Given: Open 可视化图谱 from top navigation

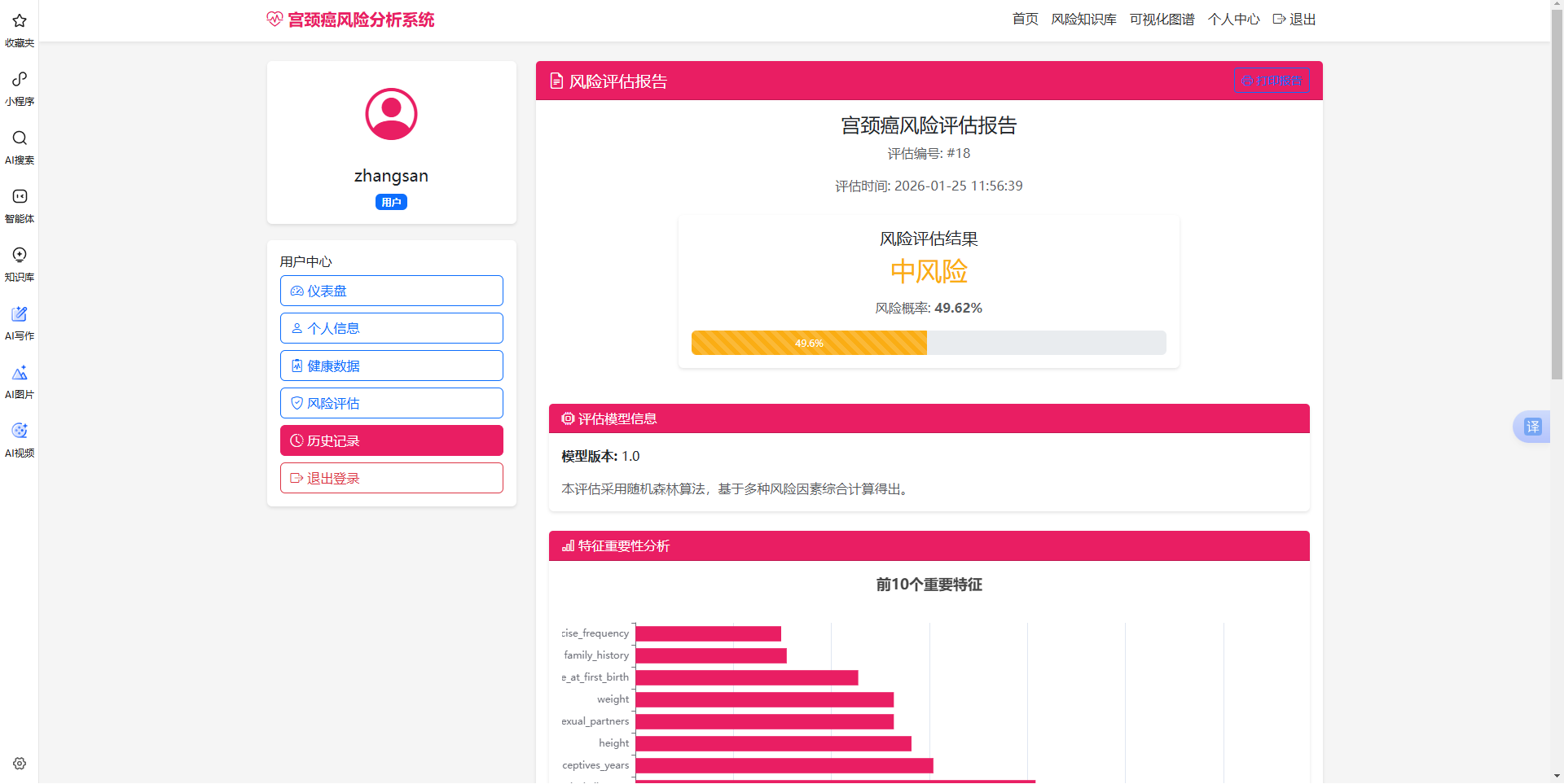Looking at the screenshot, I should pyautogui.click(x=1162, y=19).
